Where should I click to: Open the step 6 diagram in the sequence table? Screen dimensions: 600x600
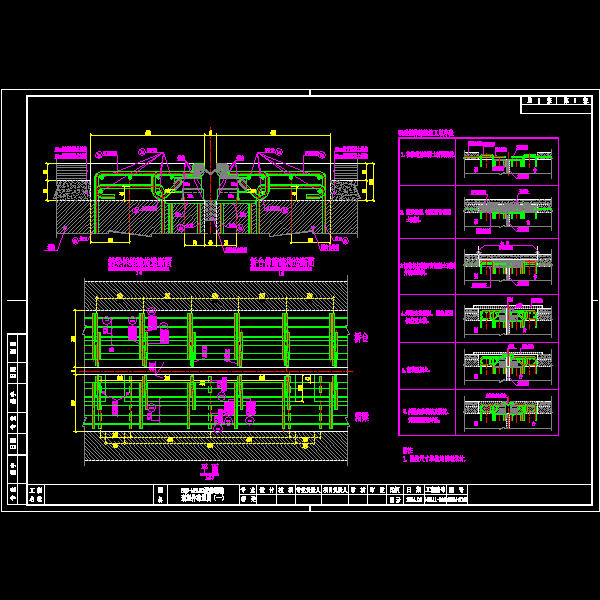pyautogui.click(x=507, y=412)
